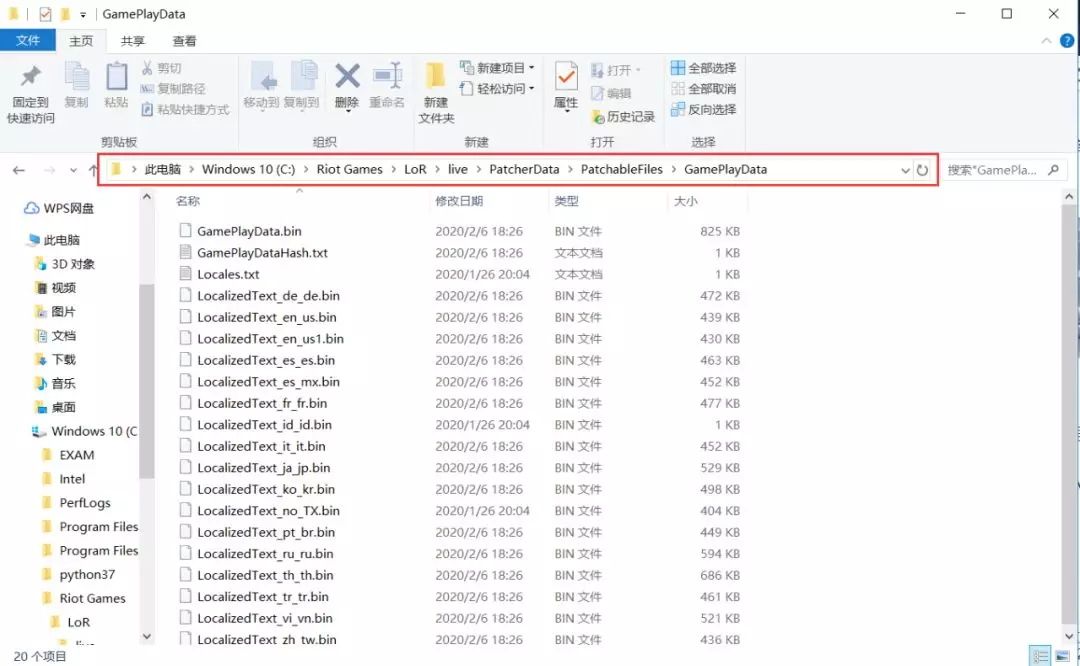Switch to large icons view in status bar
This screenshot has width=1080, height=666.
[1063, 656]
